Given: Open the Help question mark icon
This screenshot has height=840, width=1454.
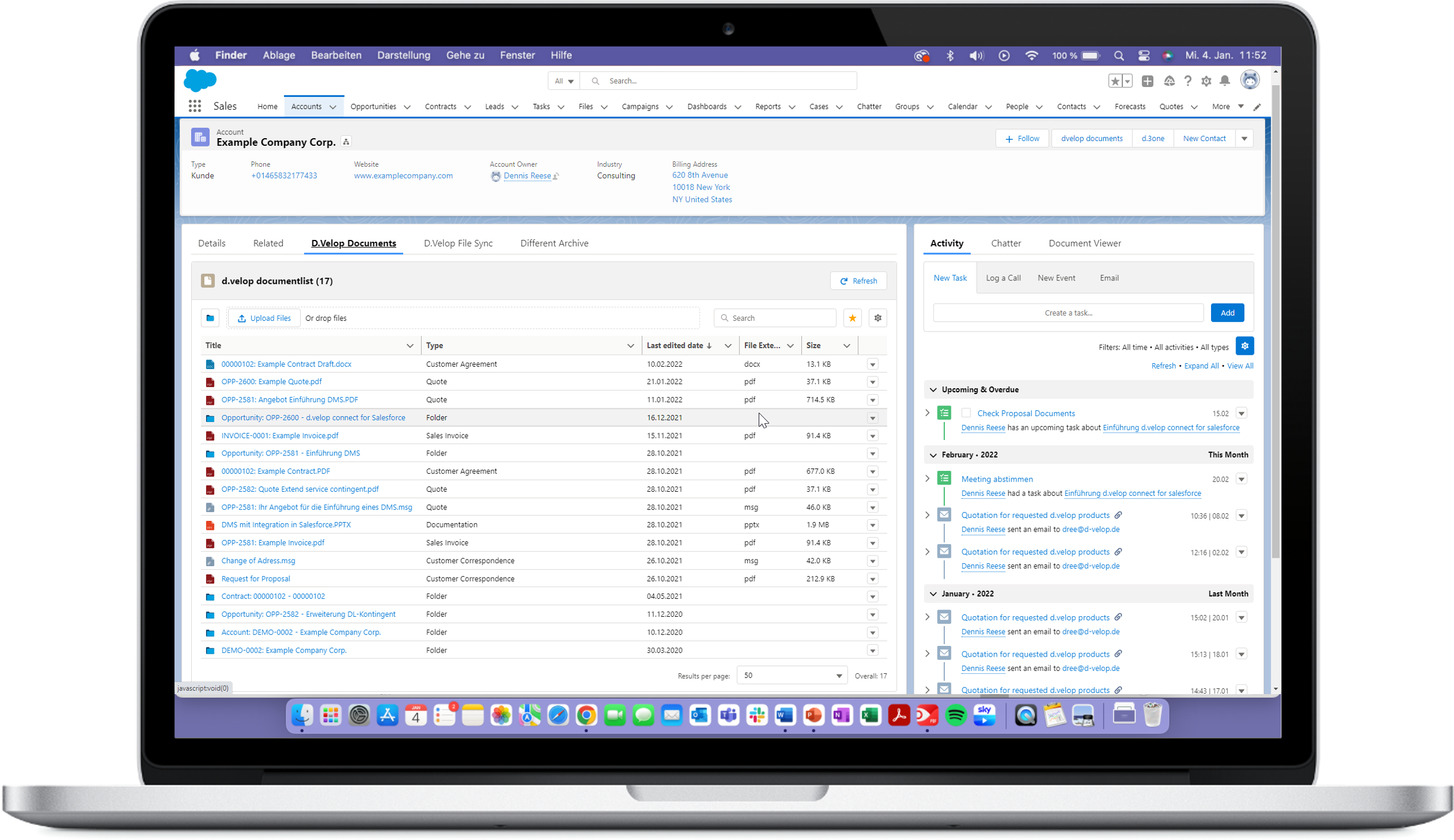Looking at the screenshot, I should [1188, 81].
